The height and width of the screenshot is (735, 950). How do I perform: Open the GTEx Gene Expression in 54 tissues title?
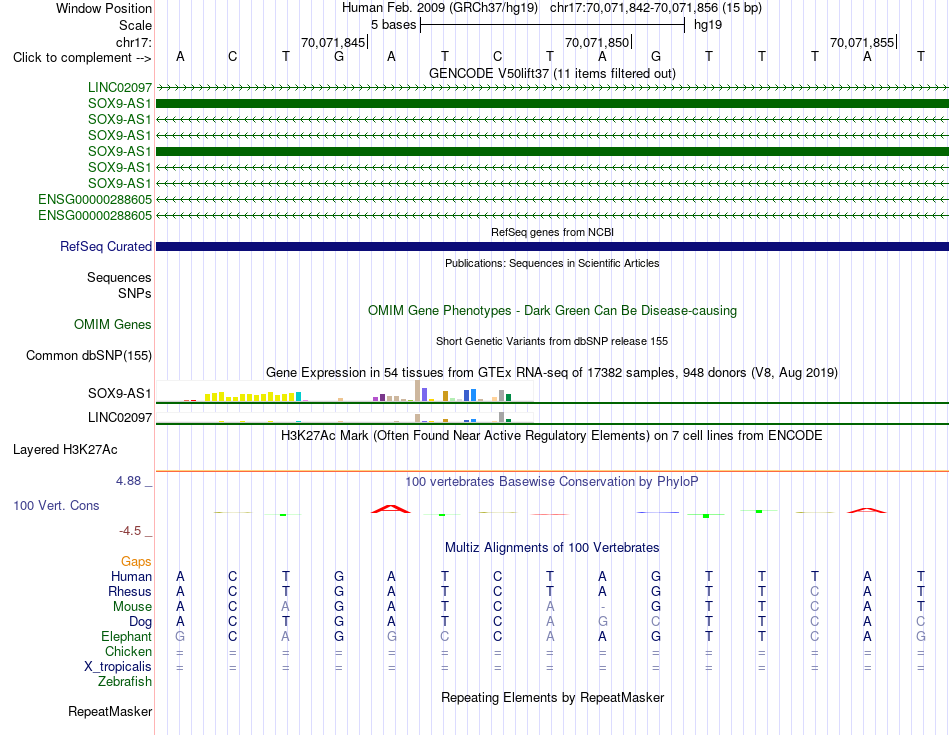tap(552, 373)
